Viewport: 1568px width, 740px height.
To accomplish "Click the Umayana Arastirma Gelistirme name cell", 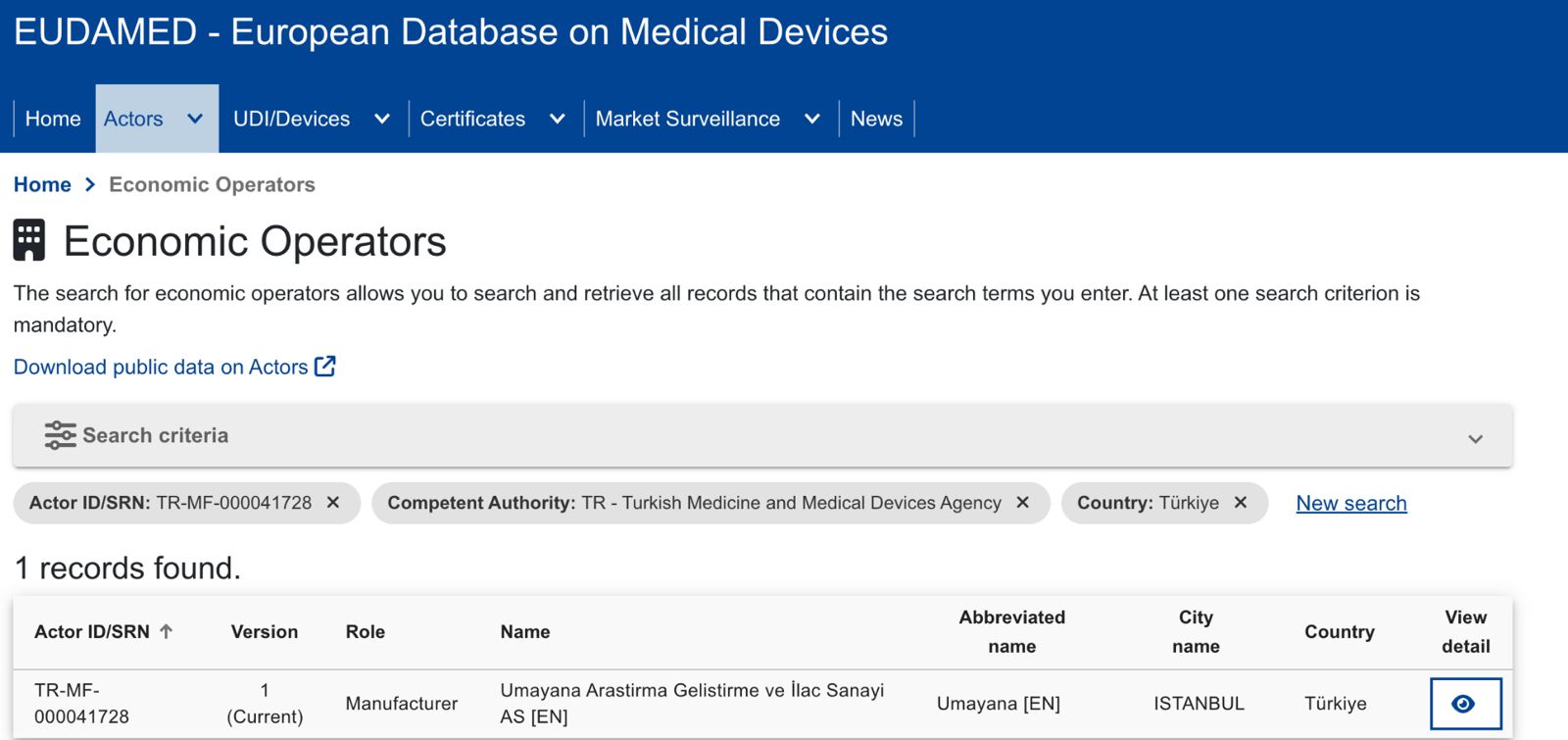I will coord(692,704).
